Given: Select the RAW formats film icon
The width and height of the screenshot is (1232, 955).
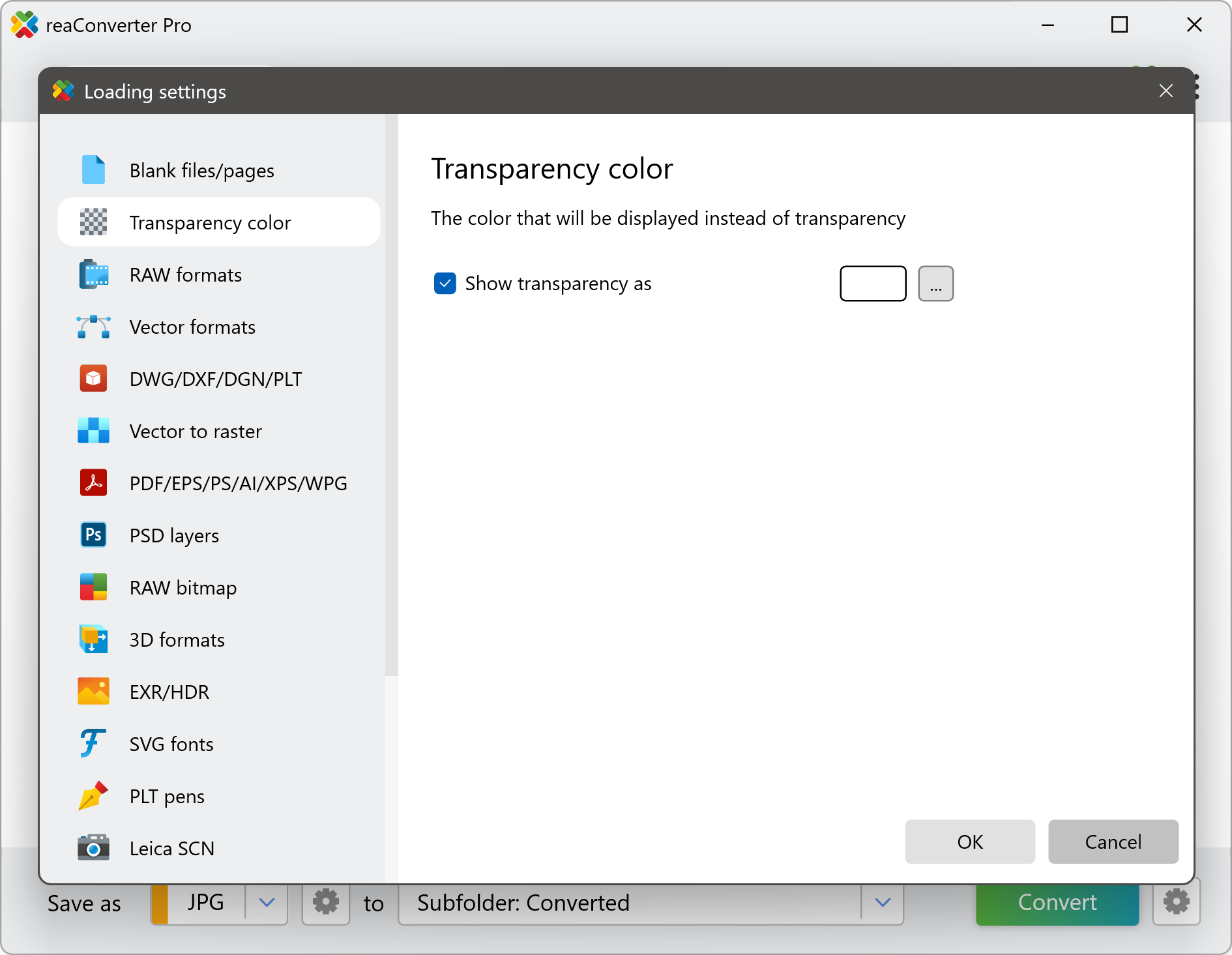Looking at the screenshot, I should point(93,274).
